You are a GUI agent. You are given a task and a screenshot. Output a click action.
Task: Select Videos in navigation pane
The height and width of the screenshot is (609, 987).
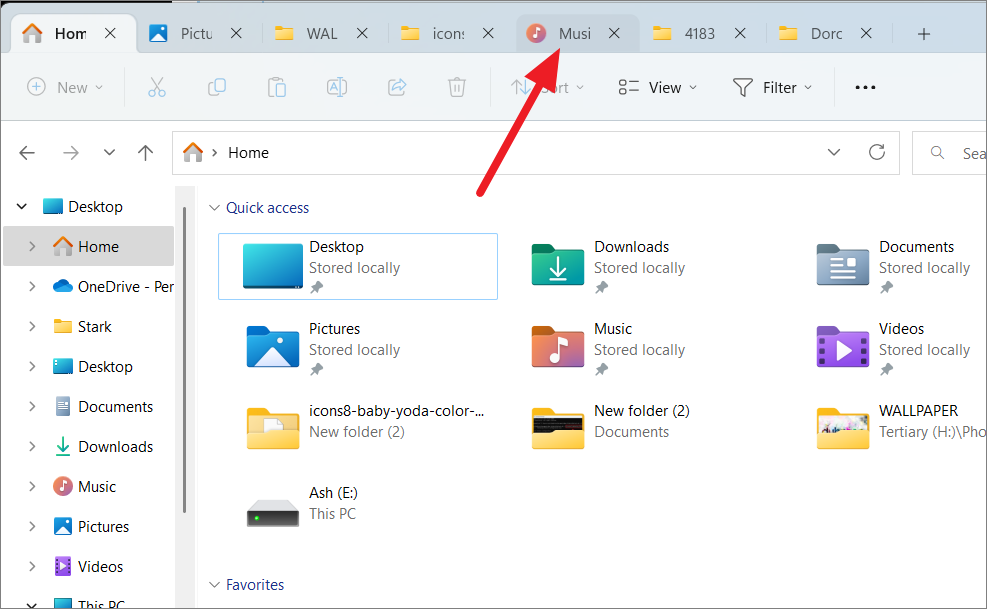88,566
